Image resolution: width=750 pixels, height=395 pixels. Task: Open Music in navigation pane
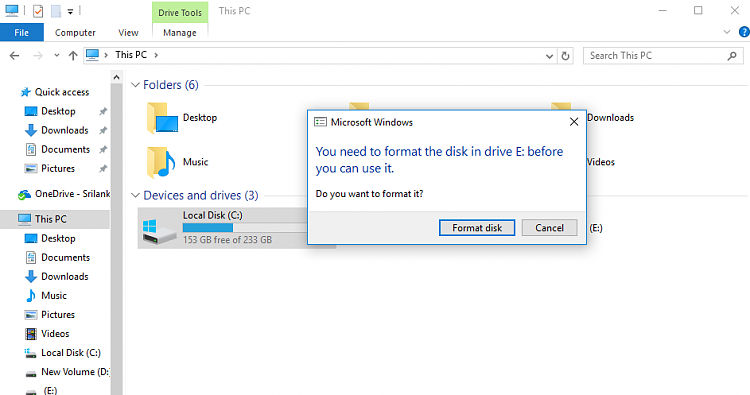pyautogui.click(x=54, y=296)
